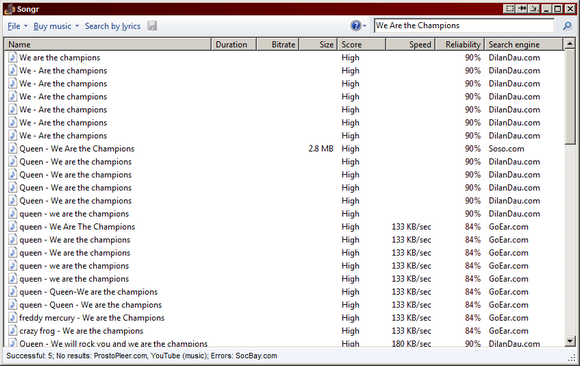Screen dimensions: 580x366
Task: Click Search by lyrics button
Action: (112, 26)
